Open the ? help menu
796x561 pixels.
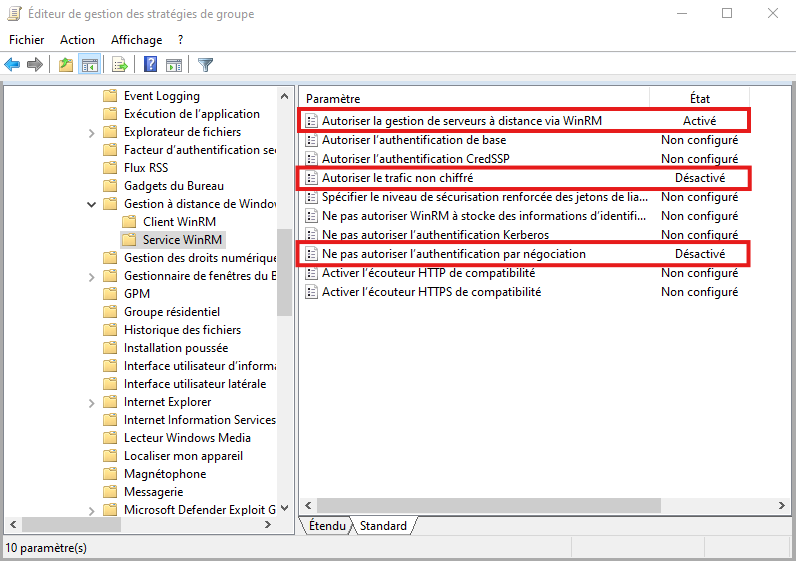tap(180, 40)
